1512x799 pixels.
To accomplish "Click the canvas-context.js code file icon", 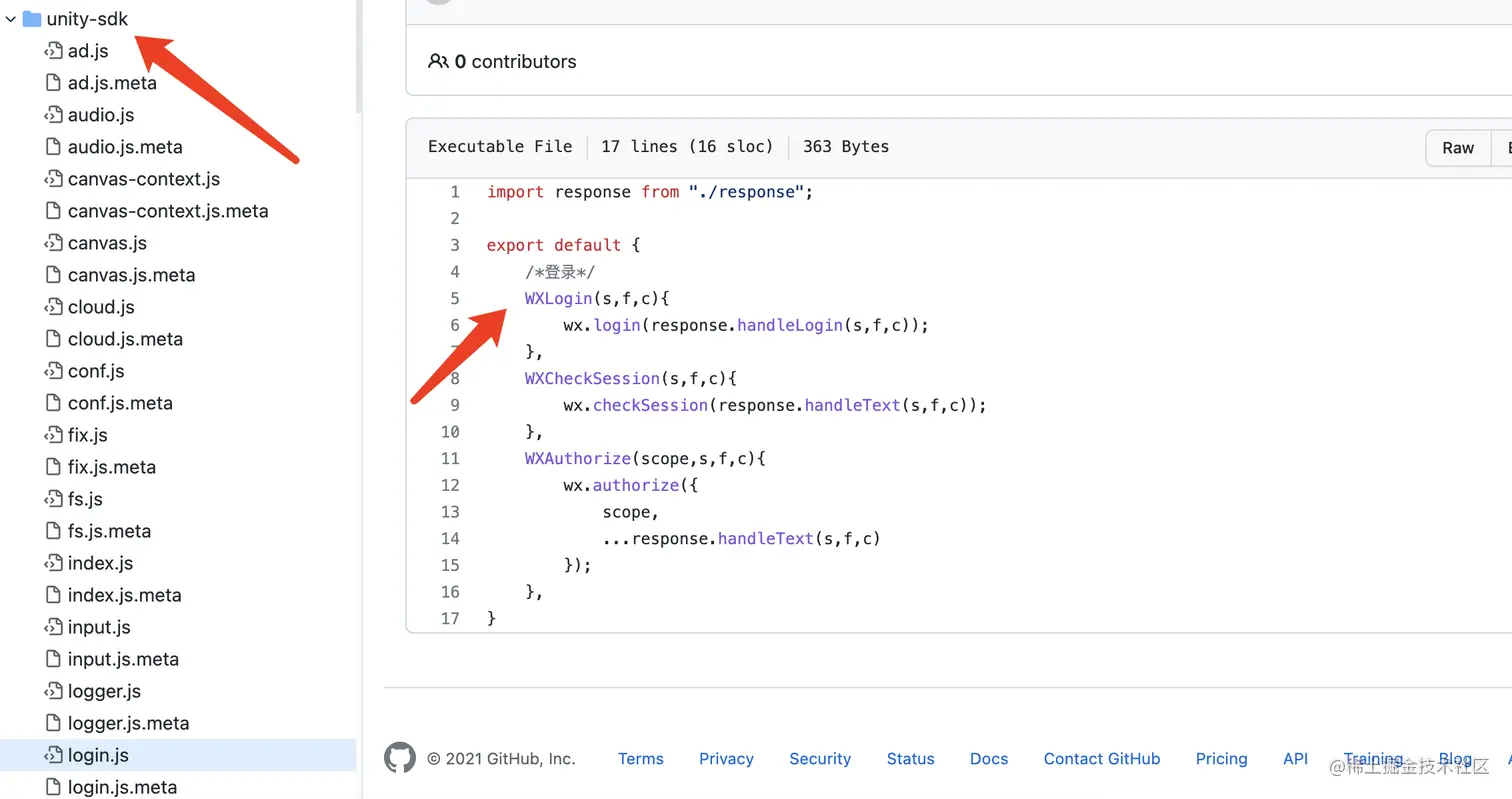I will (53, 179).
